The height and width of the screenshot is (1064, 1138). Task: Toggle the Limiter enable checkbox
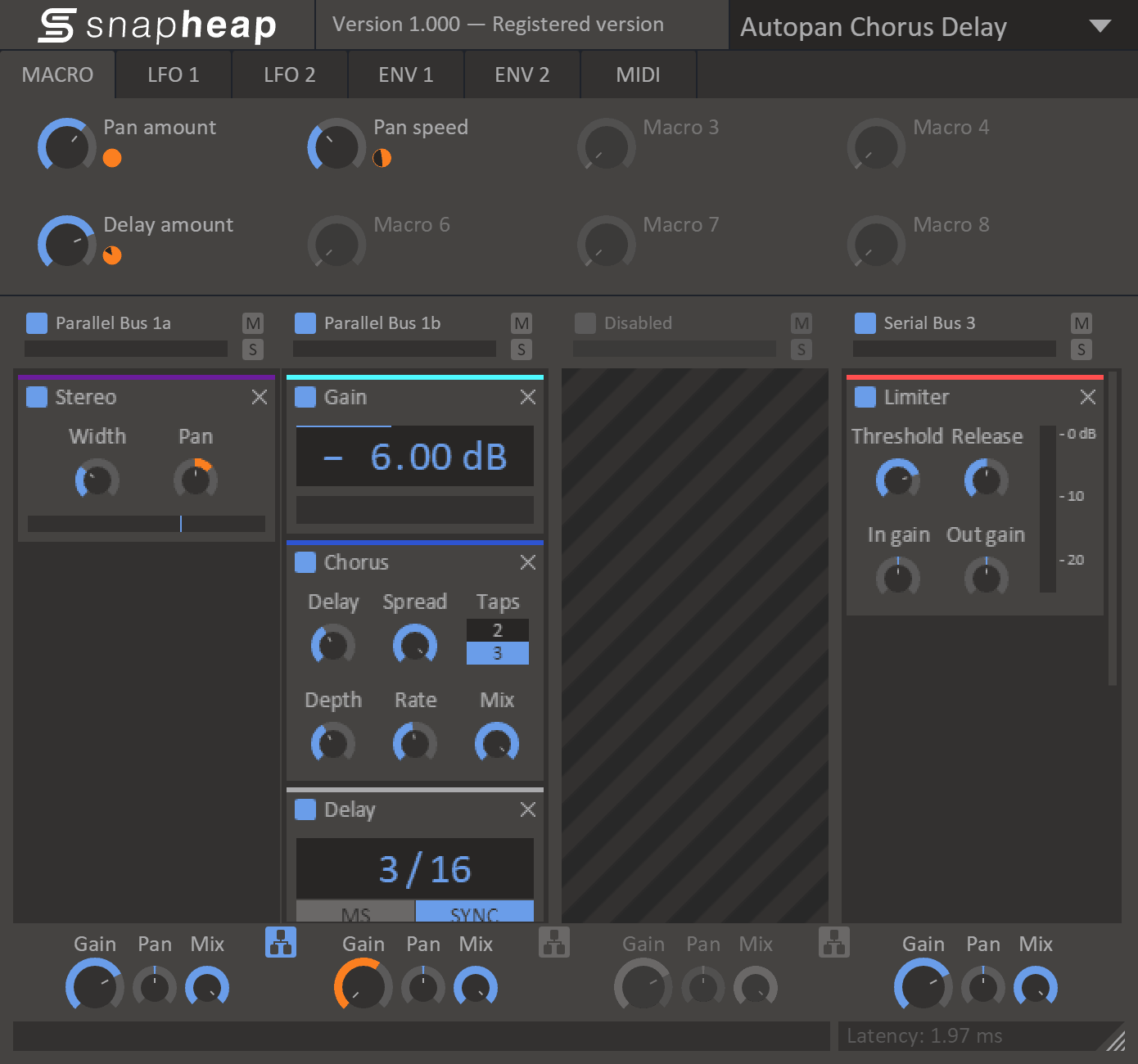pos(865,397)
